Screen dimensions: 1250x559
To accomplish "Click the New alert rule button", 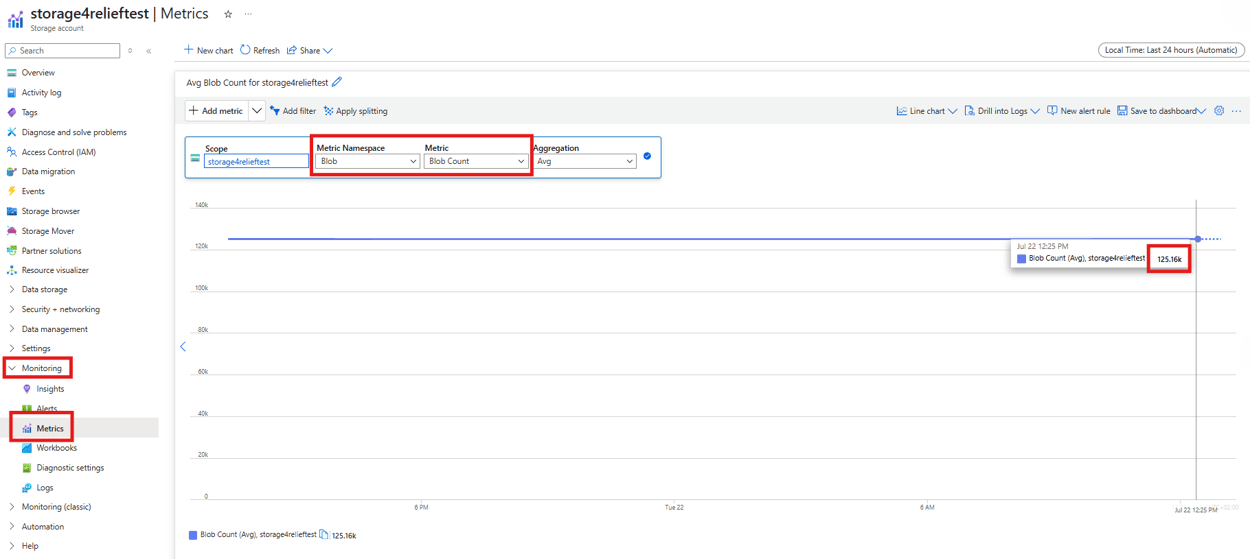I will pos(1078,111).
